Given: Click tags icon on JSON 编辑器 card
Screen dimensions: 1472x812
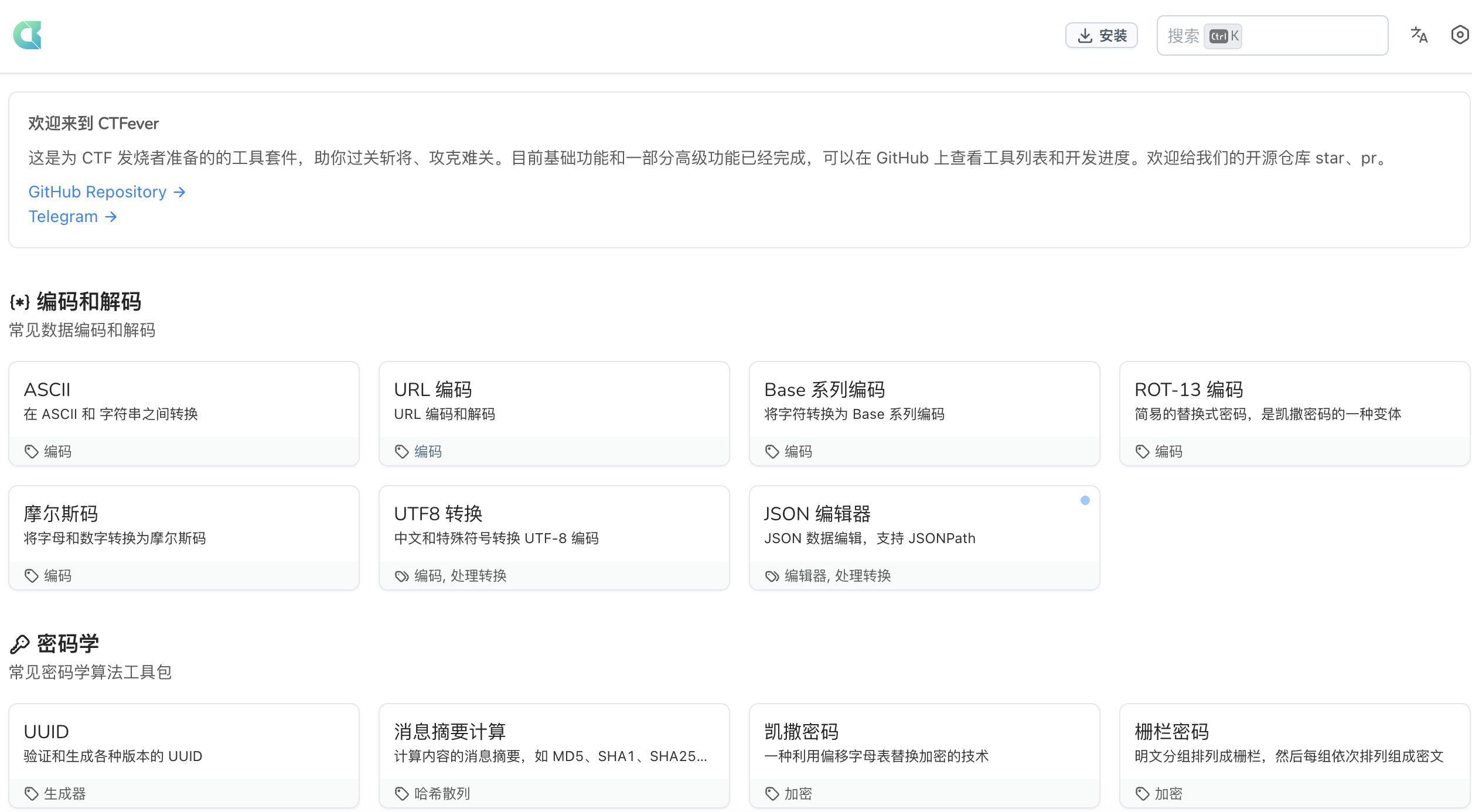Looking at the screenshot, I should coord(772,576).
